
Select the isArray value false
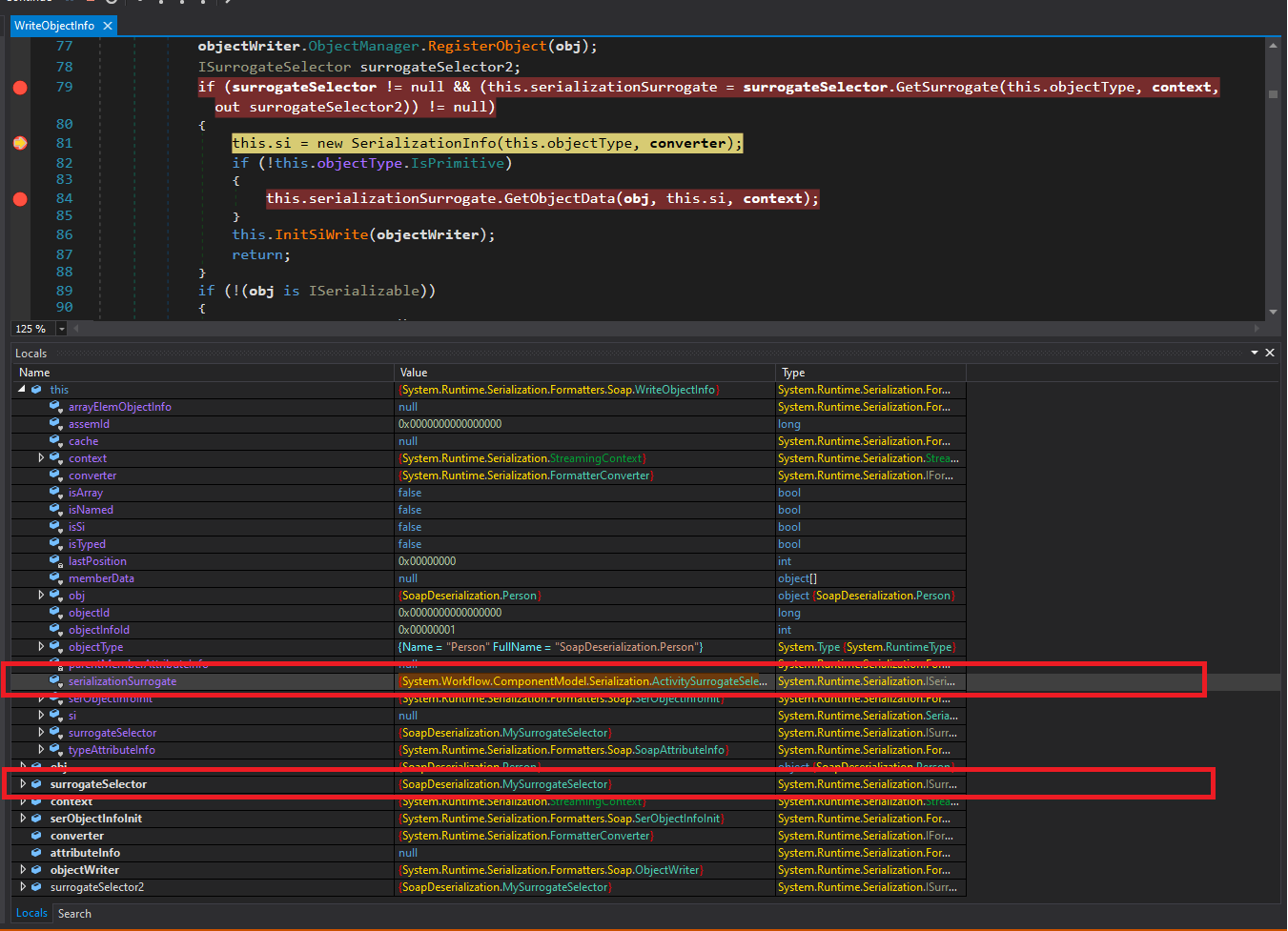(410, 493)
